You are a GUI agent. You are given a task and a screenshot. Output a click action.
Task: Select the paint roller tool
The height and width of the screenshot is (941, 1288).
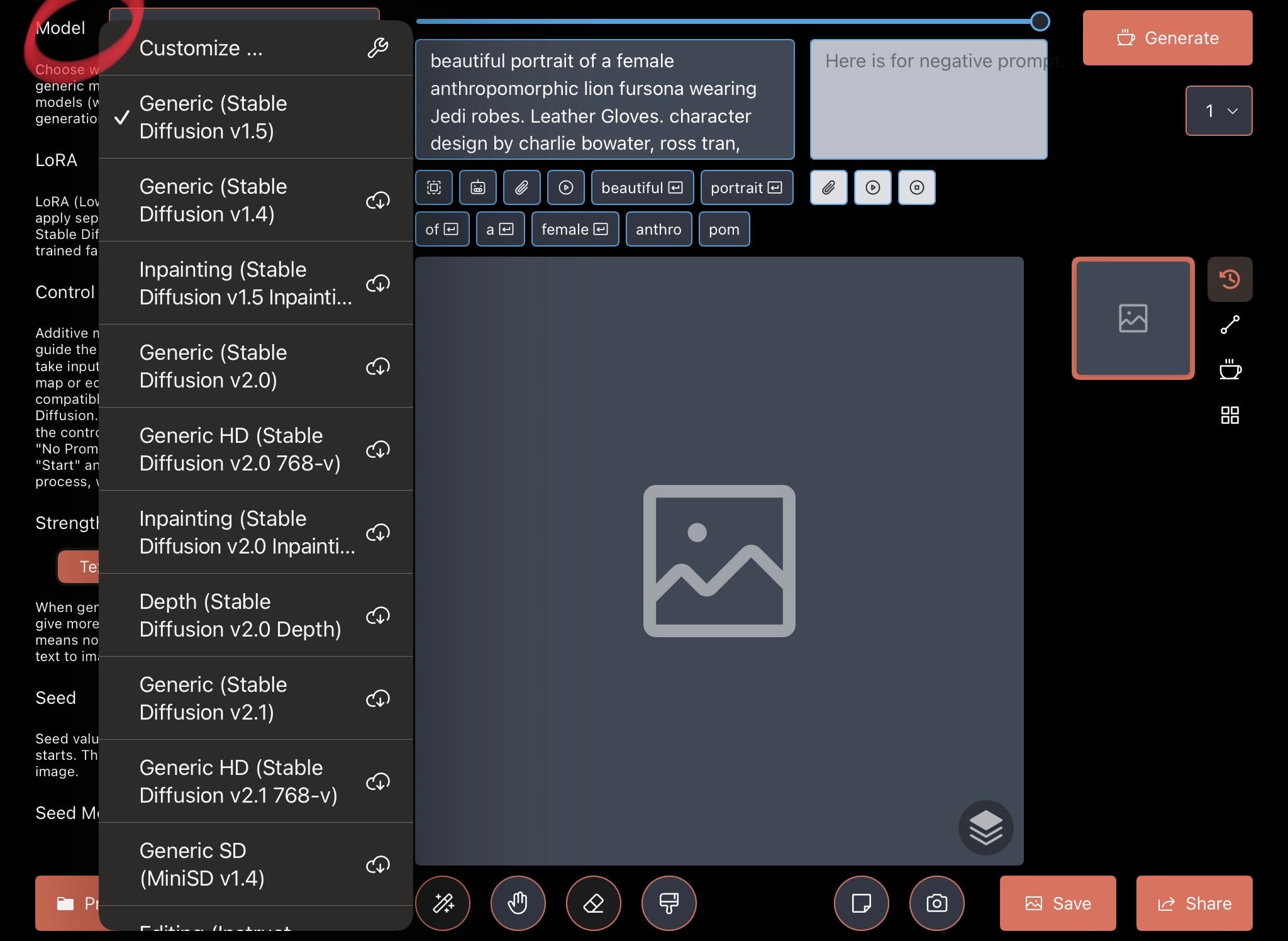coord(669,903)
